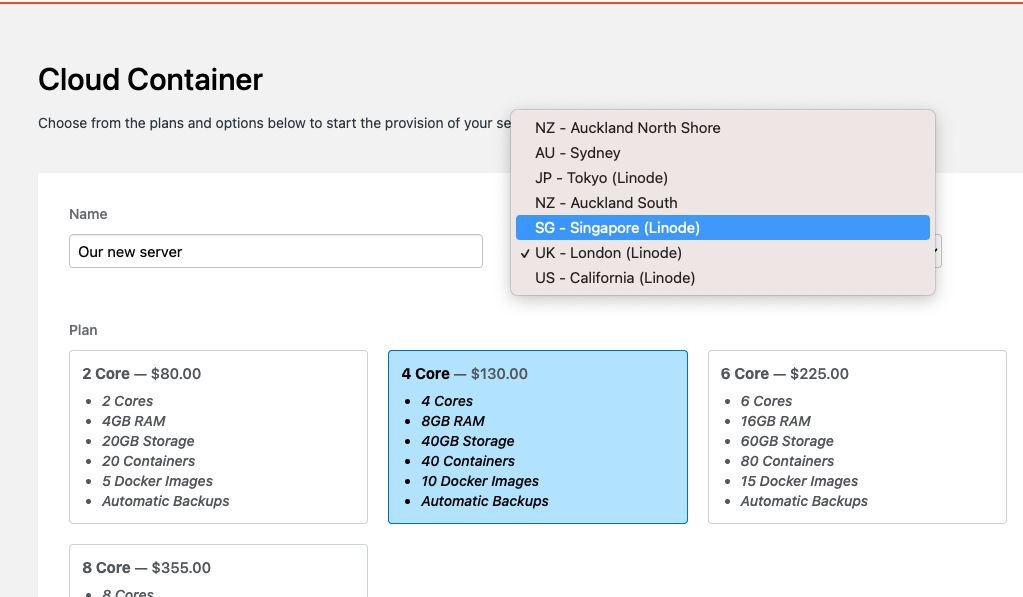The height and width of the screenshot is (597, 1023).
Task: Click the Name field label
Action: click(88, 214)
